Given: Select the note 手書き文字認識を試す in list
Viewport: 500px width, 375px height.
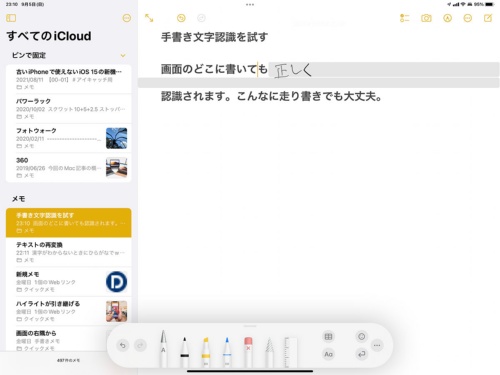Looking at the screenshot, I should coord(69,223).
